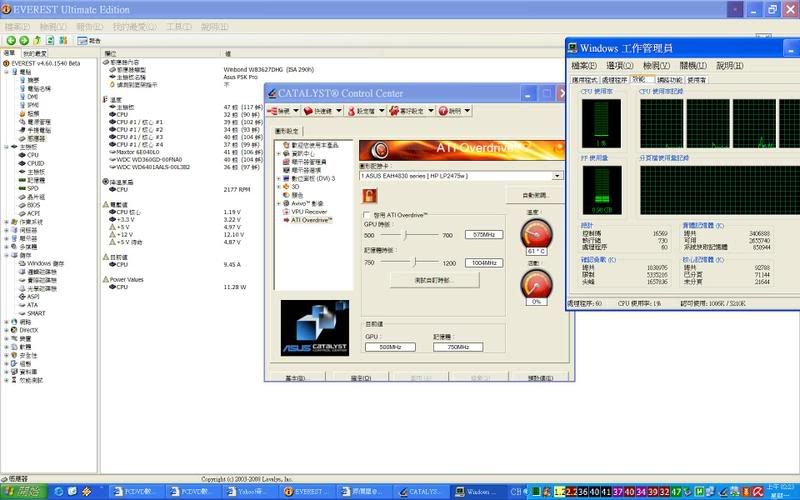Click the EVEREST taskbar button
This screenshot has width=800, height=500.
[x=305, y=491]
